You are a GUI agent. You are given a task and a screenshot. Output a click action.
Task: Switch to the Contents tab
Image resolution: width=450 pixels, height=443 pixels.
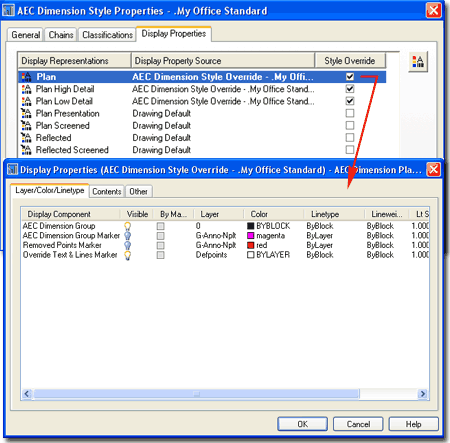point(107,192)
